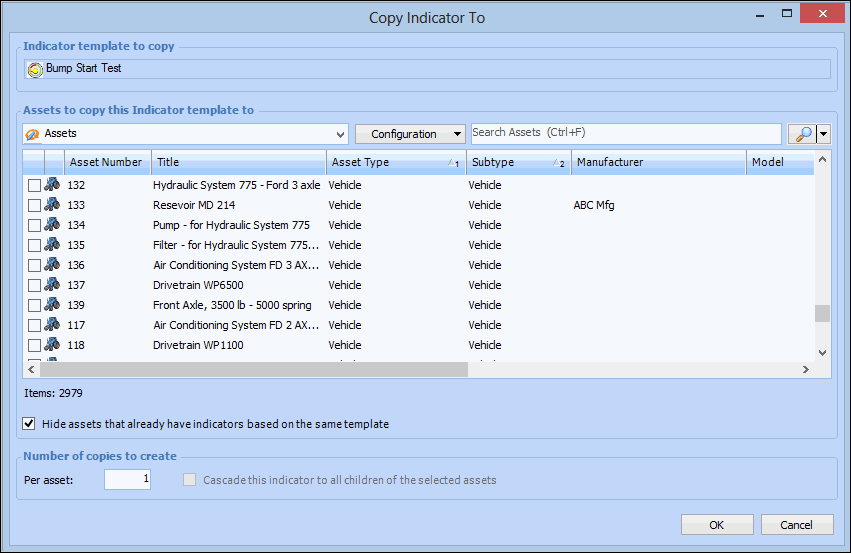The width and height of the screenshot is (851, 553).
Task: Click the vehicle icon for asset 139
Action: tap(52, 305)
